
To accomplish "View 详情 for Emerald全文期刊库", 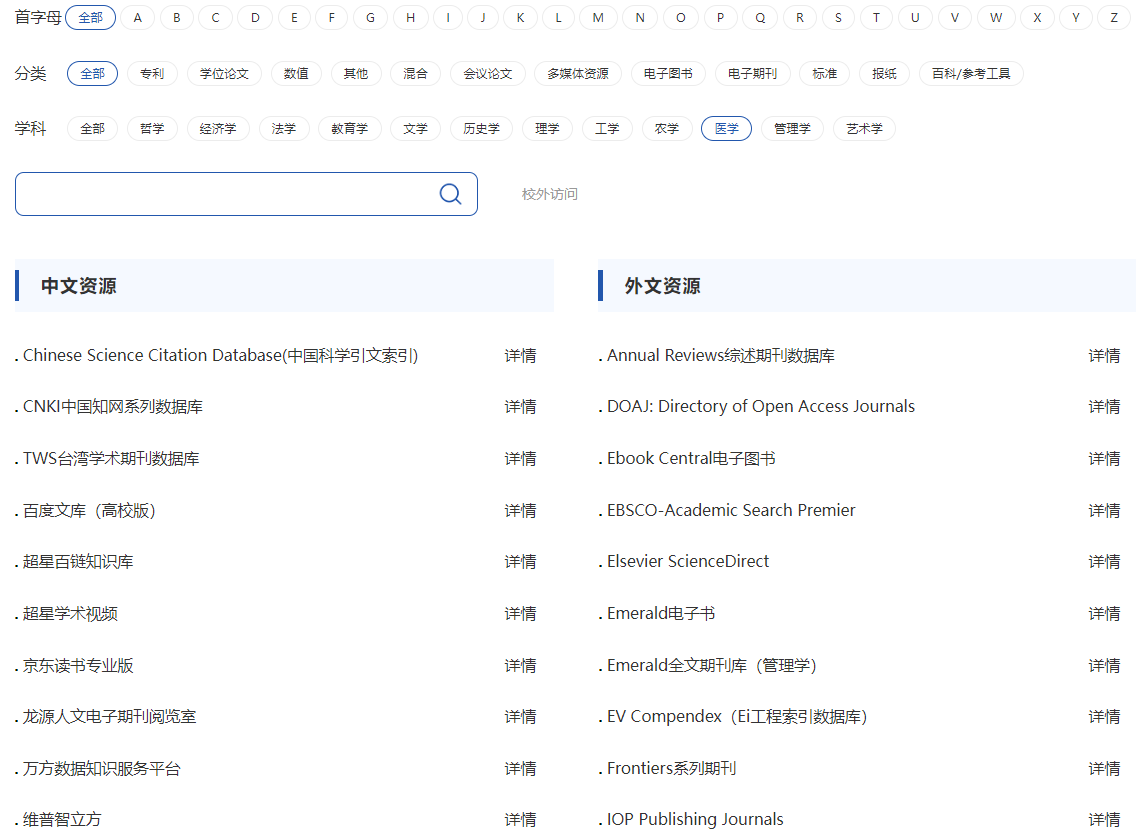I will [x=1104, y=666].
